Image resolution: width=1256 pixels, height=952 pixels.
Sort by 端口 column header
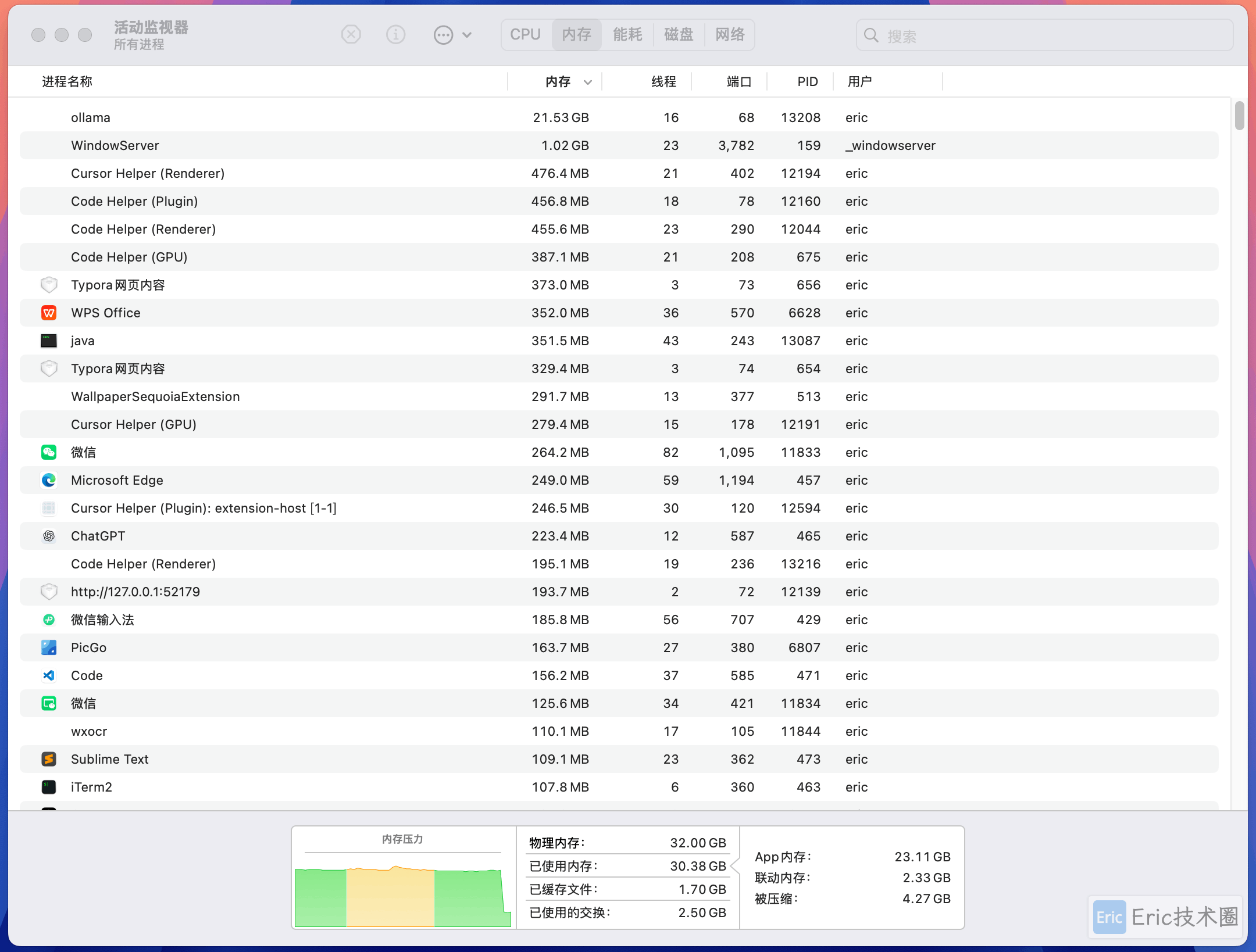point(739,82)
